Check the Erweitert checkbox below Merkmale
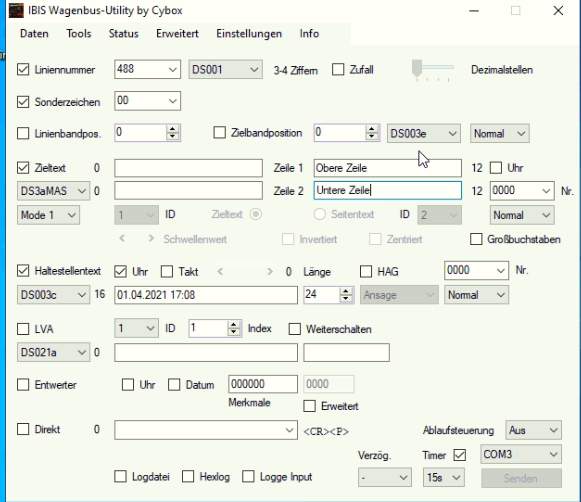This screenshot has height=502, width=581. [x=309, y=406]
